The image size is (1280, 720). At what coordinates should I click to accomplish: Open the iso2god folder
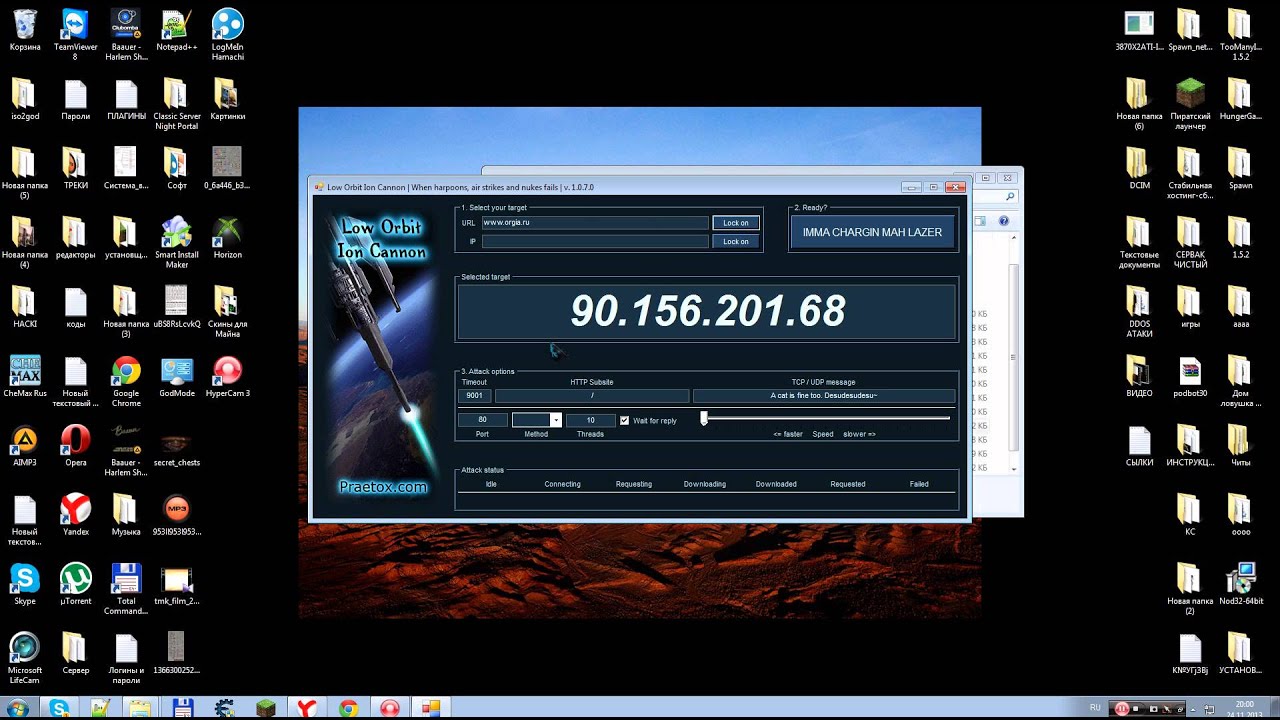(x=25, y=100)
